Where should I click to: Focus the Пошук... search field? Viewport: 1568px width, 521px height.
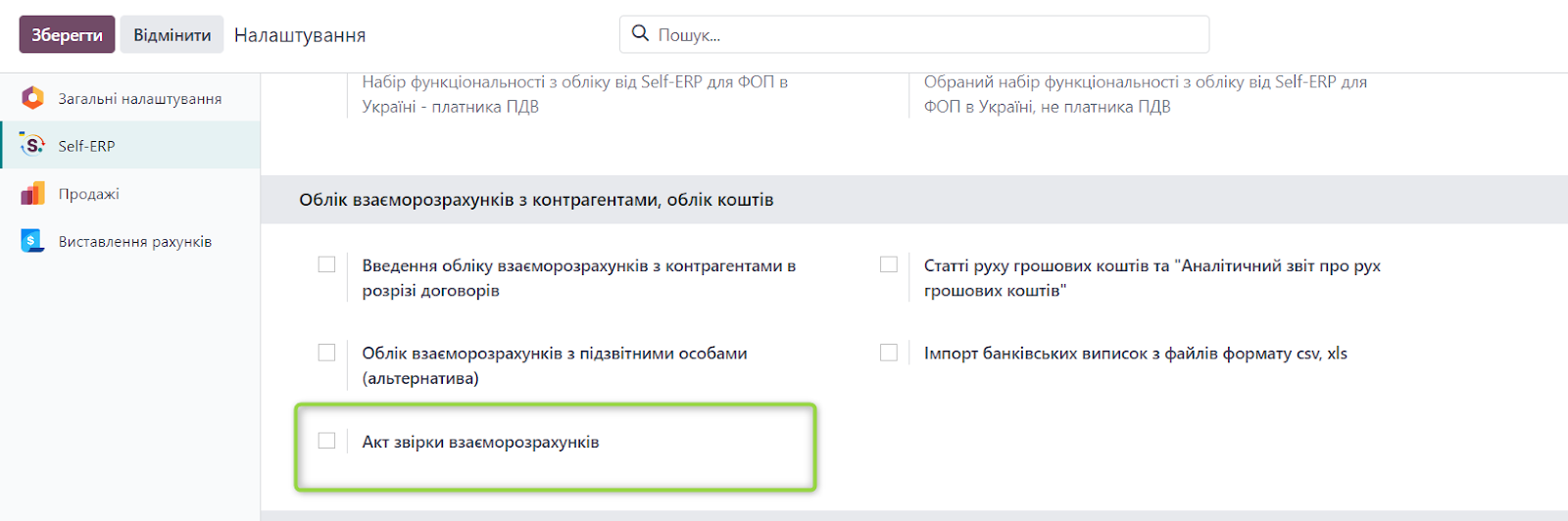click(x=914, y=34)
